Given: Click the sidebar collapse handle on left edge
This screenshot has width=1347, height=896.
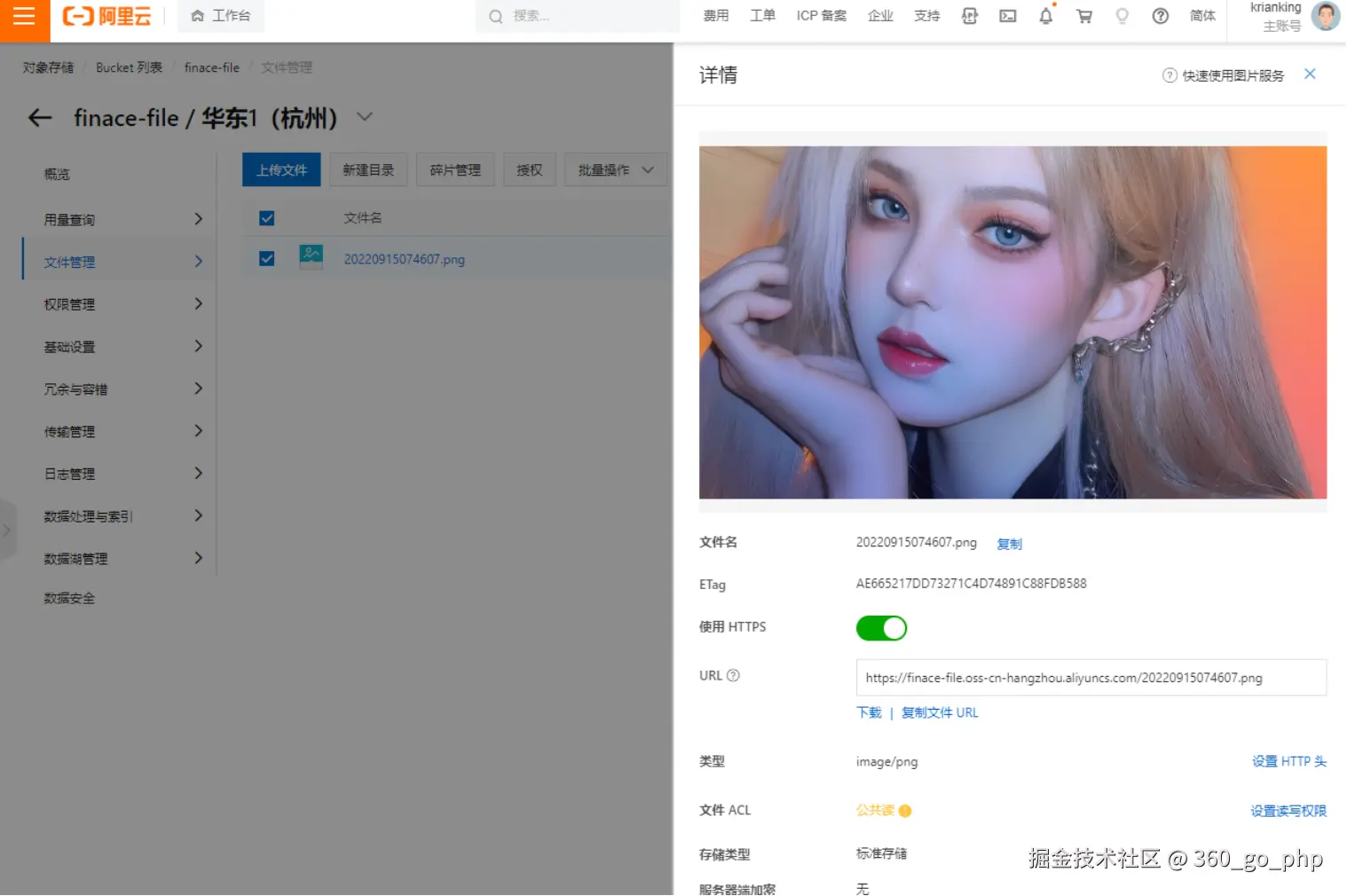Looking at the screenshot, I should pyautogui.click(x=7, y=531).
